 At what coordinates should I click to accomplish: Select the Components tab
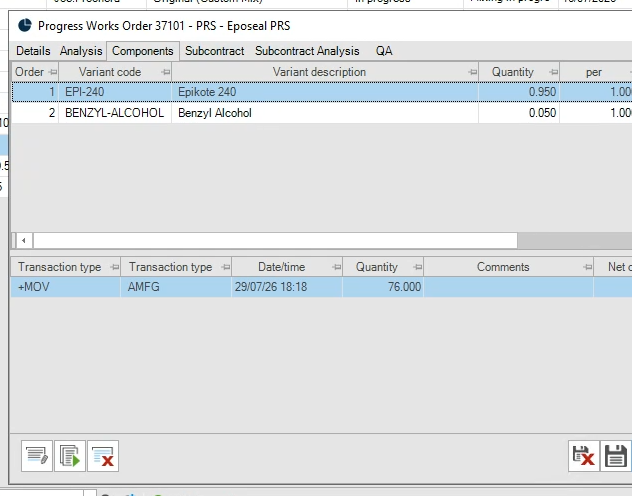[x=143, y=51]
